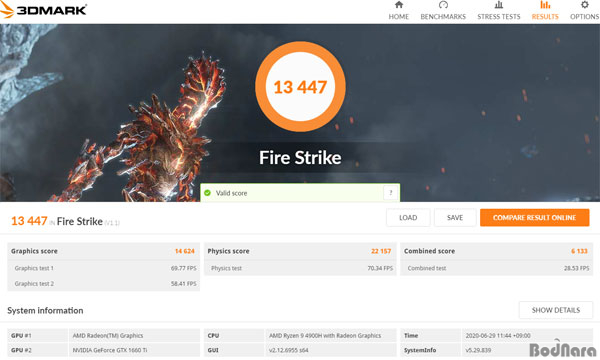Click the Save button
600x360 pixels.
point(455,218)
